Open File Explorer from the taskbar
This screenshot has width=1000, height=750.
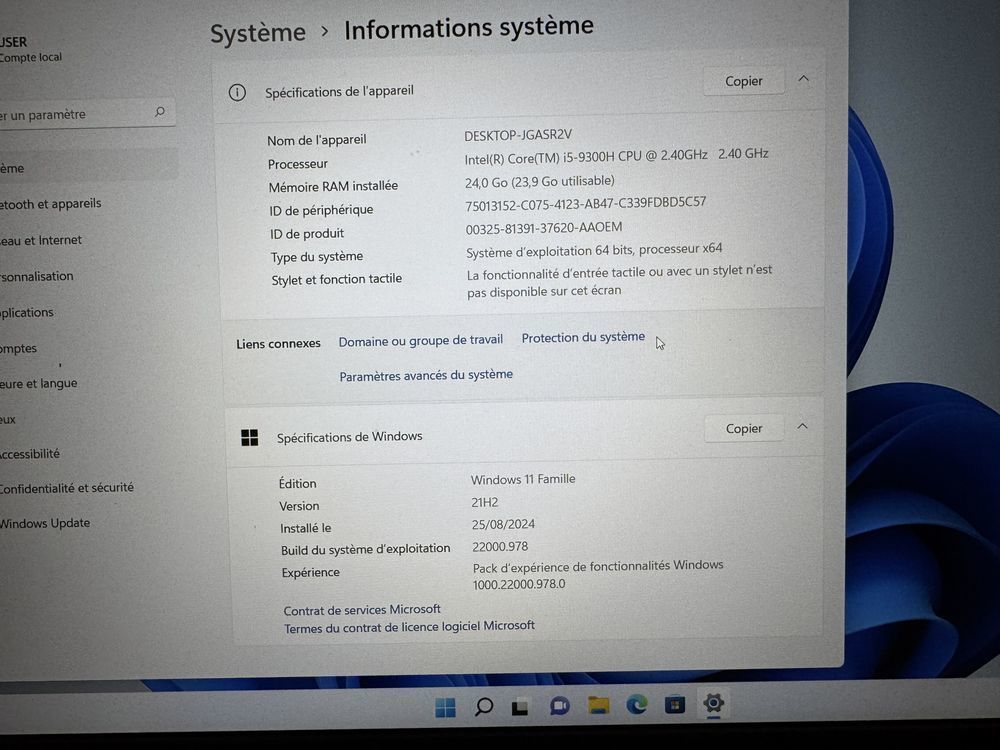[x=599, y=706]
